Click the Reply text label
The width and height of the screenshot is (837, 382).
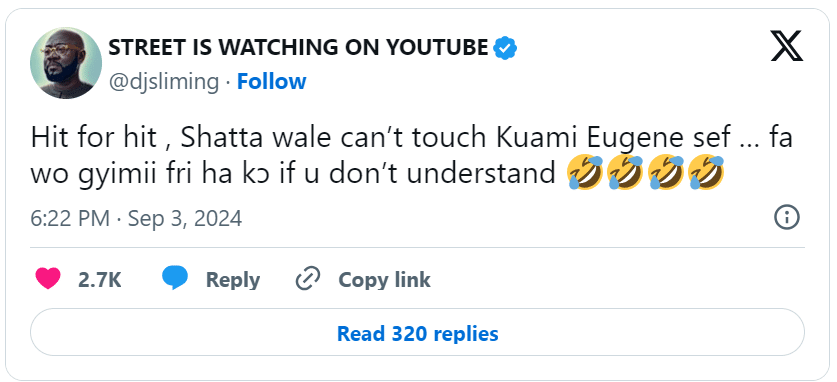[233, 280]
